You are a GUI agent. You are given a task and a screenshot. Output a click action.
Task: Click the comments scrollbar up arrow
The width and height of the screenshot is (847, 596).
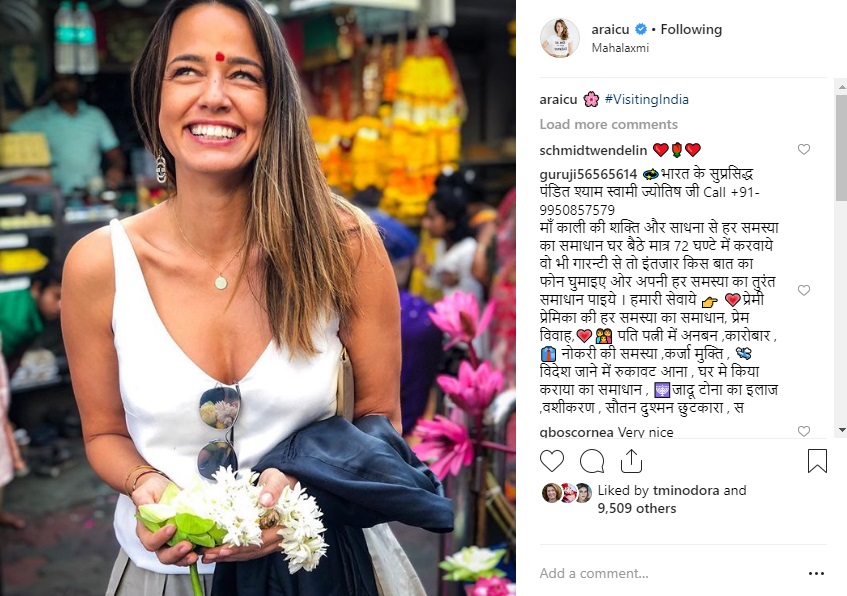[x=842, y=86]
